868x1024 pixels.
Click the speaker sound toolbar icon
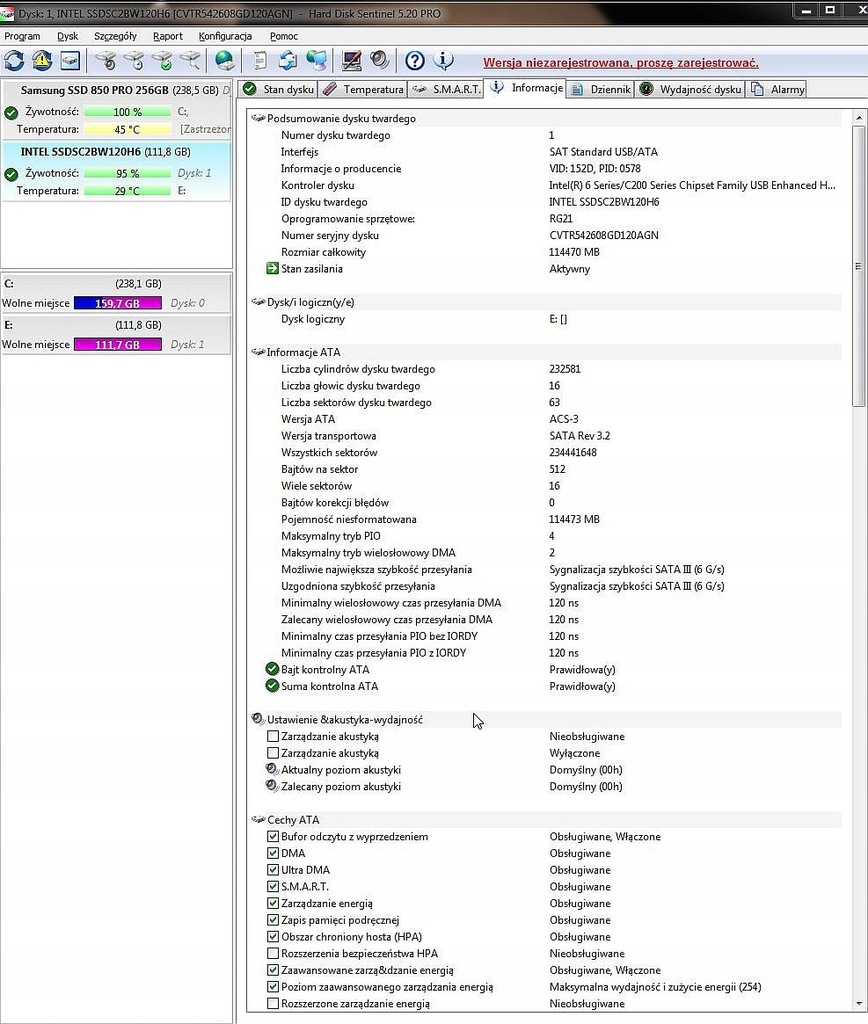[379, 61]
